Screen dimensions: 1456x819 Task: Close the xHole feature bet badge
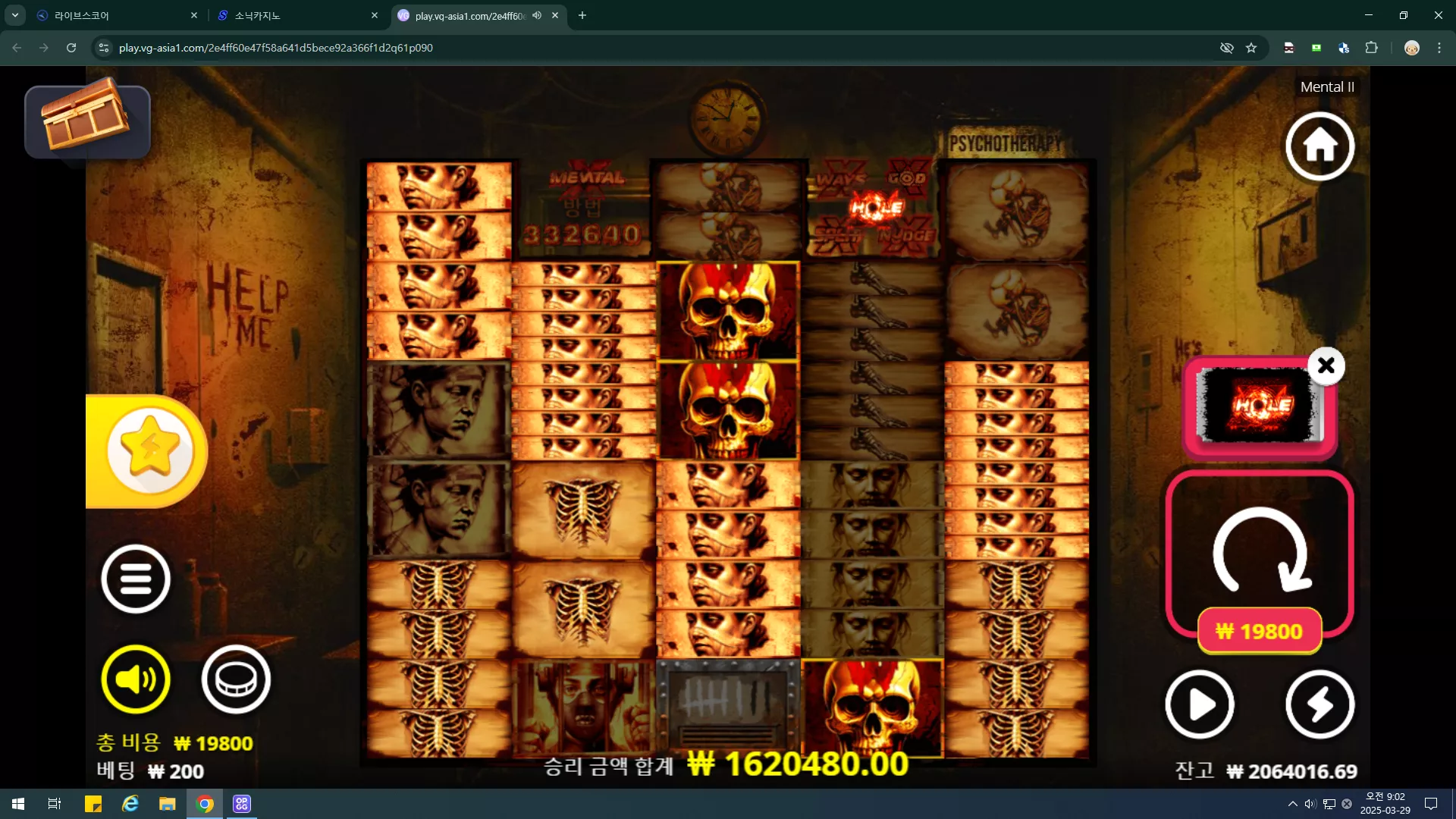[x=1326, y=366]
